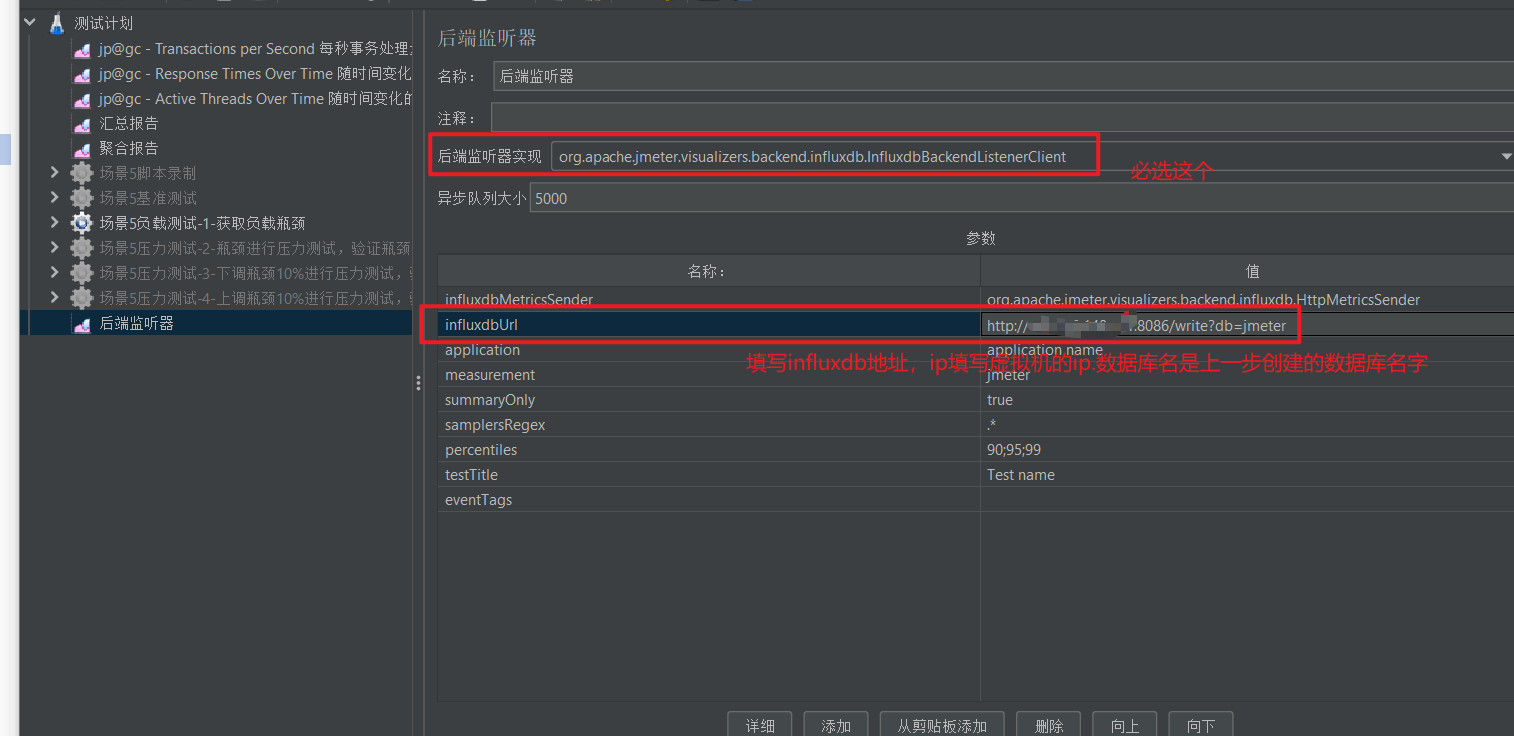Click the 名称 input field
The height and width of the screenshot is (736, 1514).
pos(1003,76)
